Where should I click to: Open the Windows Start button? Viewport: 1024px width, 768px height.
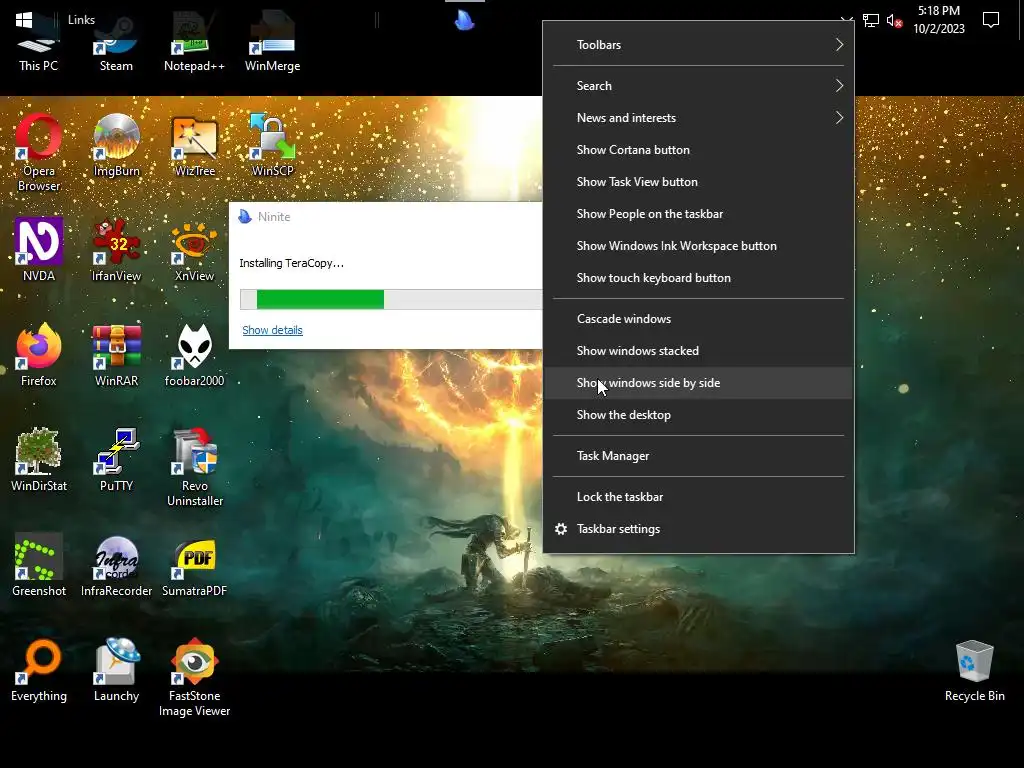pyautogui.click(x=24, y=20)
